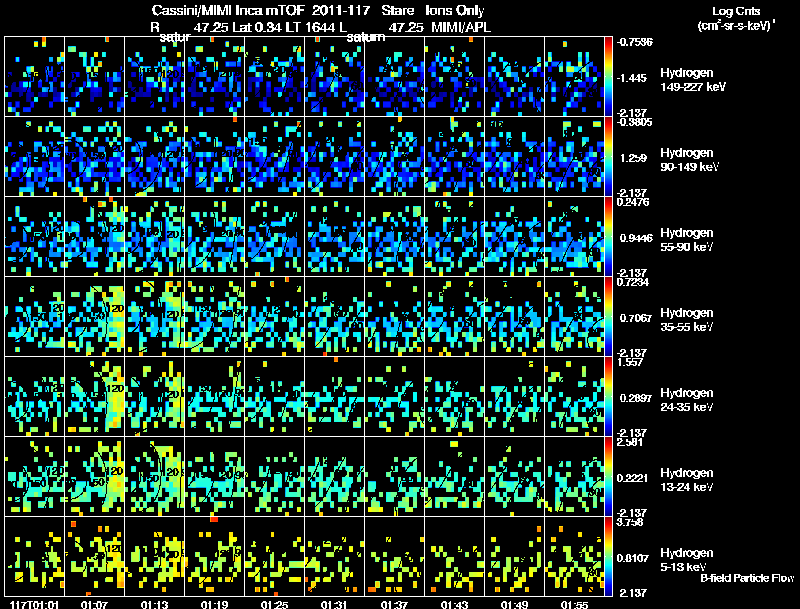Click the '0.2897' colorbar midpoint value
This screenshot has width=800, height=609.
(x=635, y=398)
